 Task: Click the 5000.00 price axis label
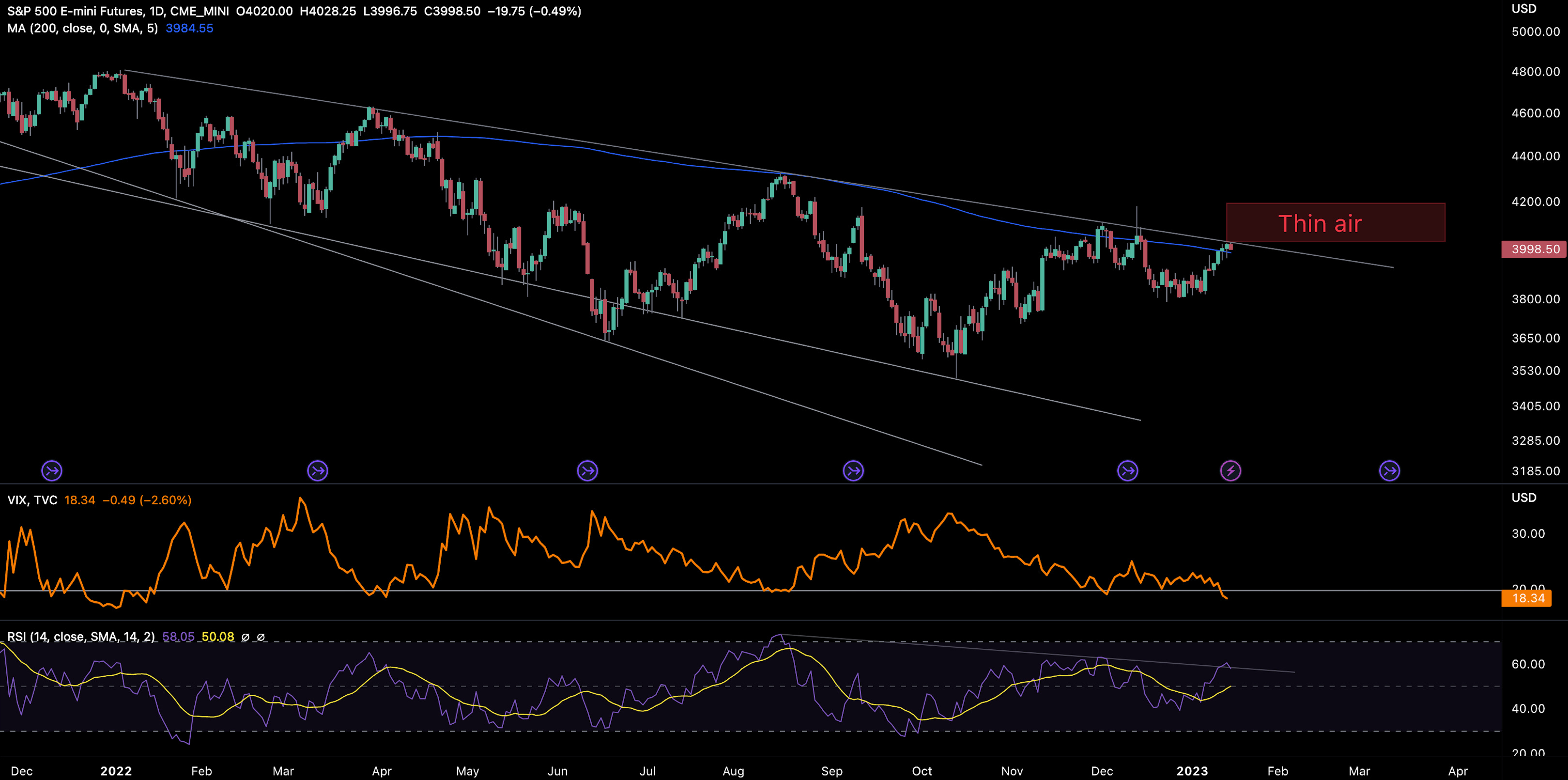(1536, 31)
